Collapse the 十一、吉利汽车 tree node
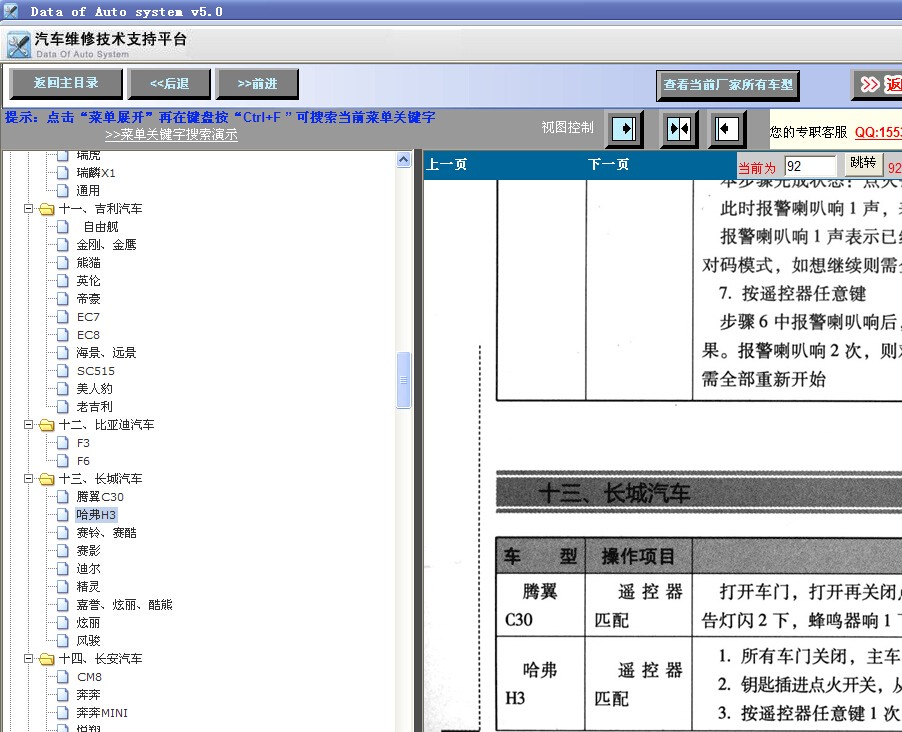 point(28,208)
